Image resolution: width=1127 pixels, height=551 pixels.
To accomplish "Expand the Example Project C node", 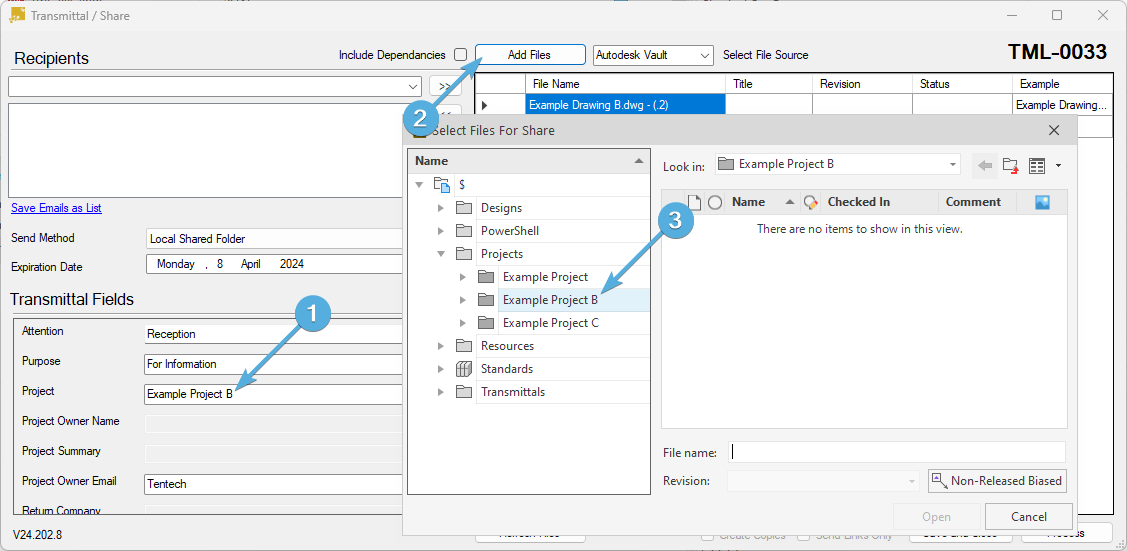I will point(463,323).
